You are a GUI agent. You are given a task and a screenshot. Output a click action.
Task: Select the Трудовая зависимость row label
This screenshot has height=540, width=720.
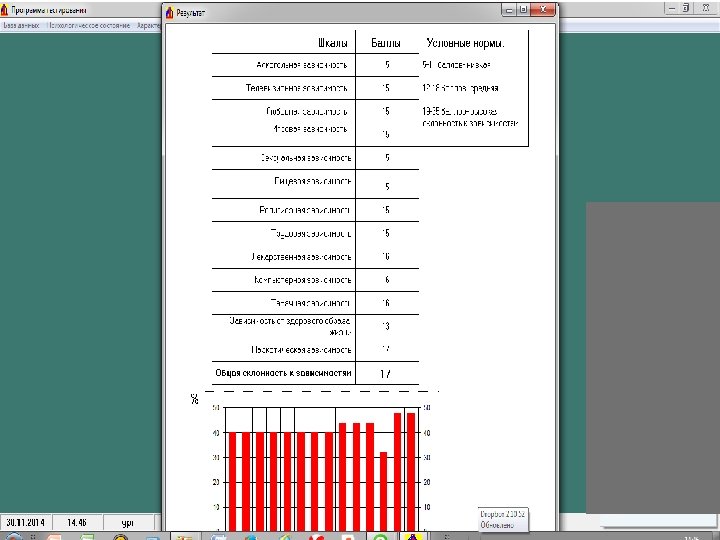pyautogui.click(x=311, y=234)
